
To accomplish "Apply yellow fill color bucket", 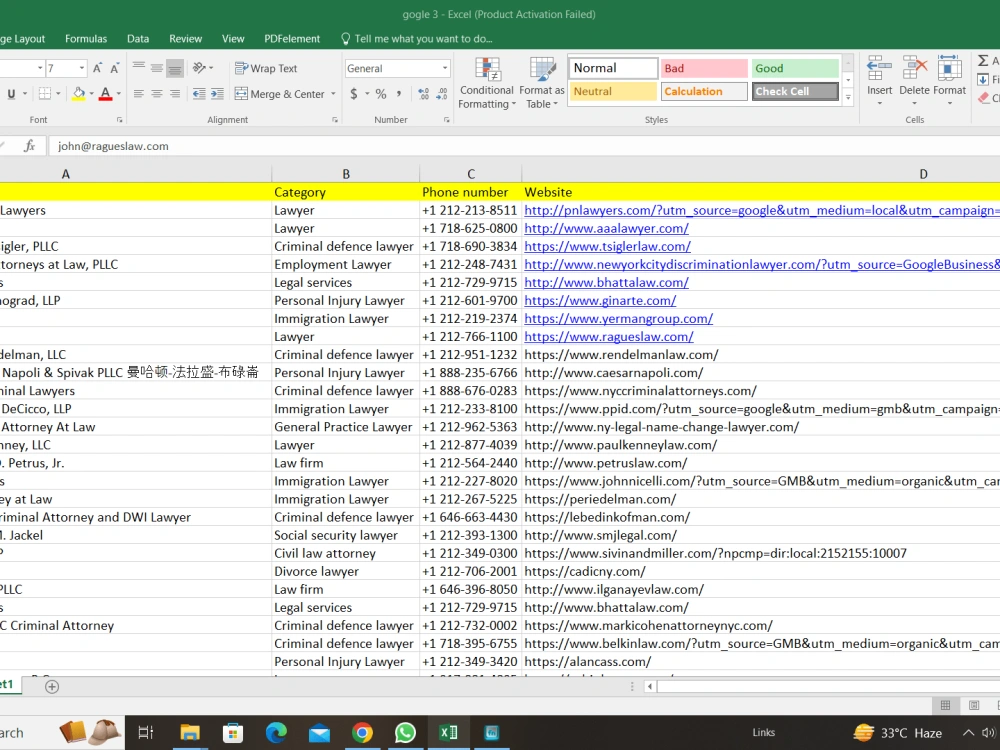I will coord(78,94).
